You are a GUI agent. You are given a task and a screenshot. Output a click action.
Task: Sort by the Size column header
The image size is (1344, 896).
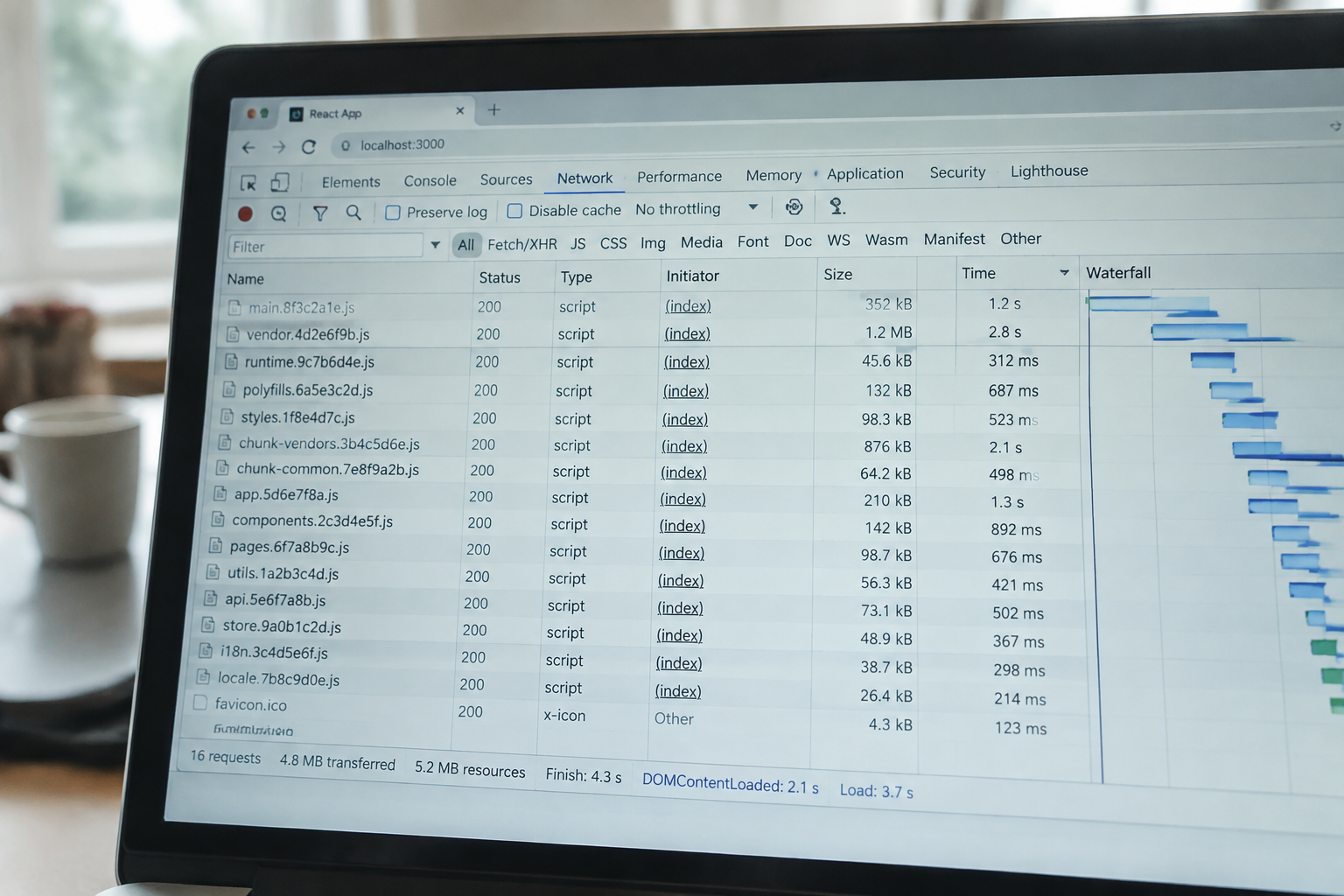click(x=837, y=274)
